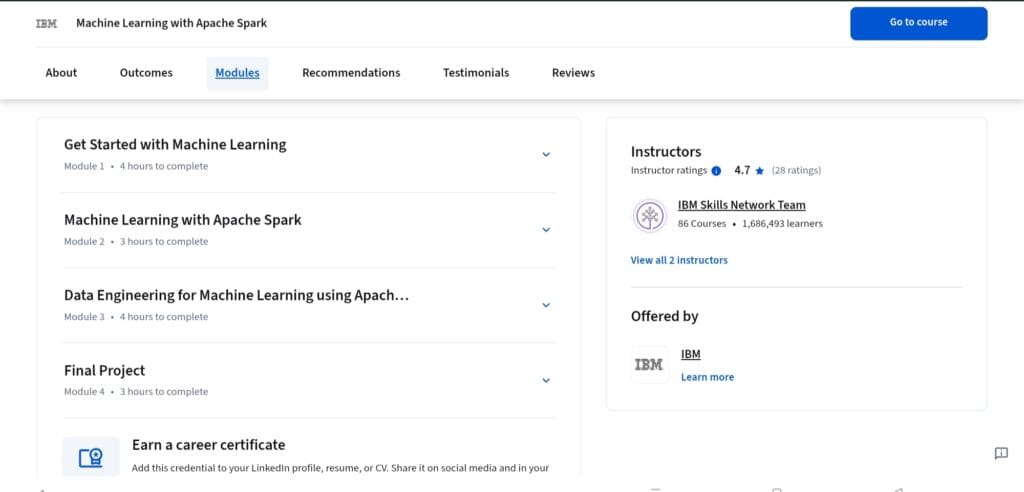Open the IBM provider link
The height and width of the screenshot is (492, 1024).
point(690,354)
